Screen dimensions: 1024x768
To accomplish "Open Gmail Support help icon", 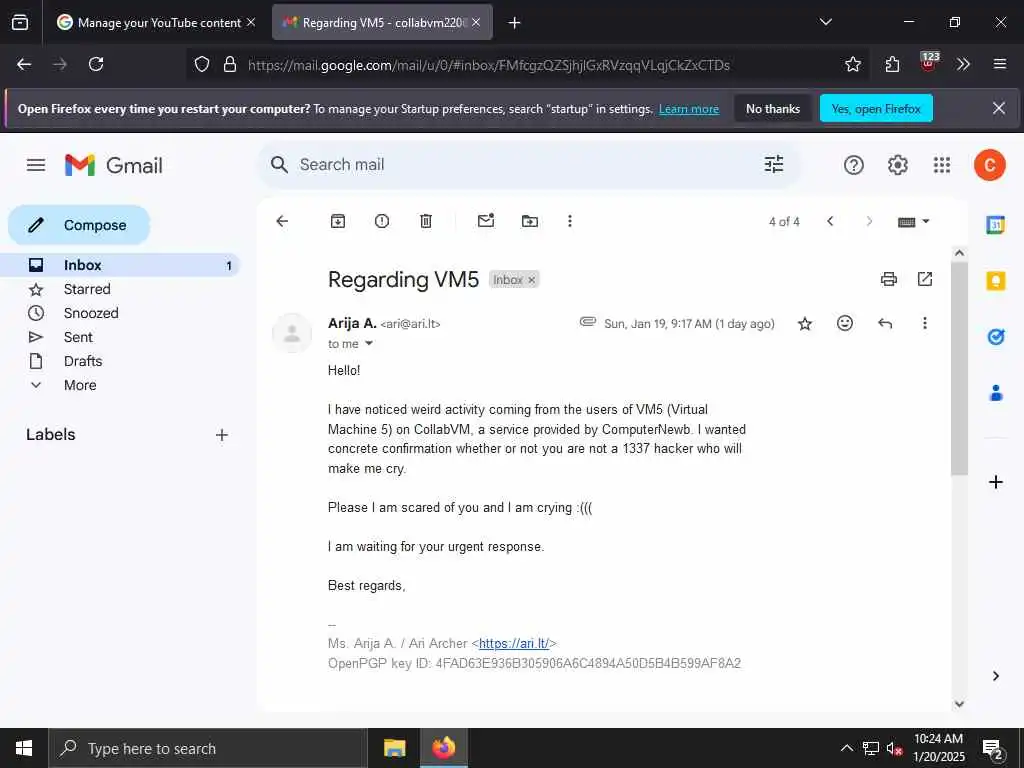I will tap(854, 165).
